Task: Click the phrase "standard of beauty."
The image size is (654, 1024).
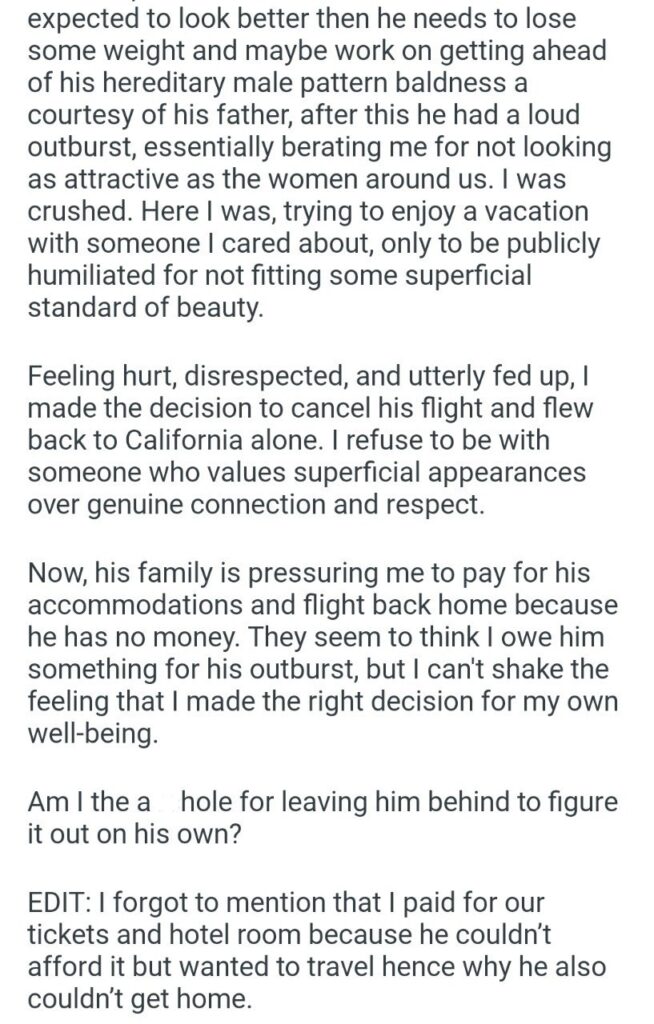Action: 145,306
